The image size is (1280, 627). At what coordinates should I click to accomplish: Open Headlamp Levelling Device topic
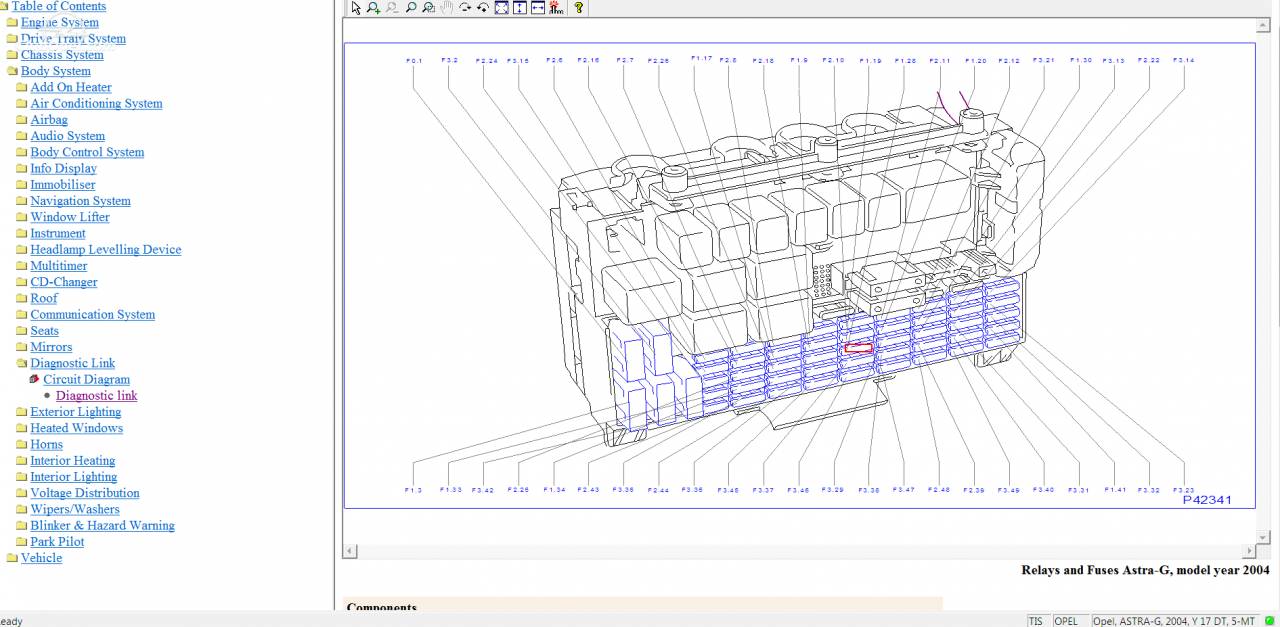coord(106,249)
